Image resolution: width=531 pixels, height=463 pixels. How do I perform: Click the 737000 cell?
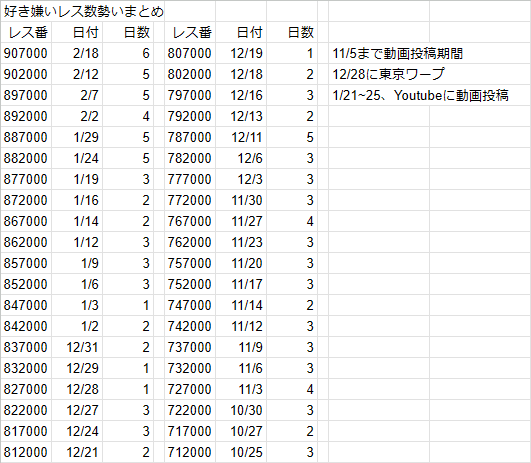click(190, 347)
